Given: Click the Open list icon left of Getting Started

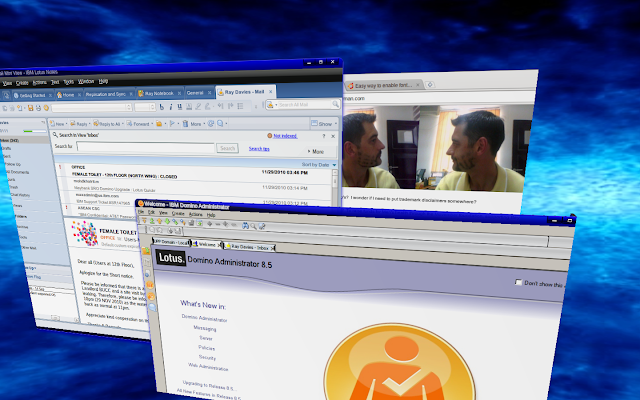Looking at the screenshot, I should pyautogui.click(x=6, y=96).
